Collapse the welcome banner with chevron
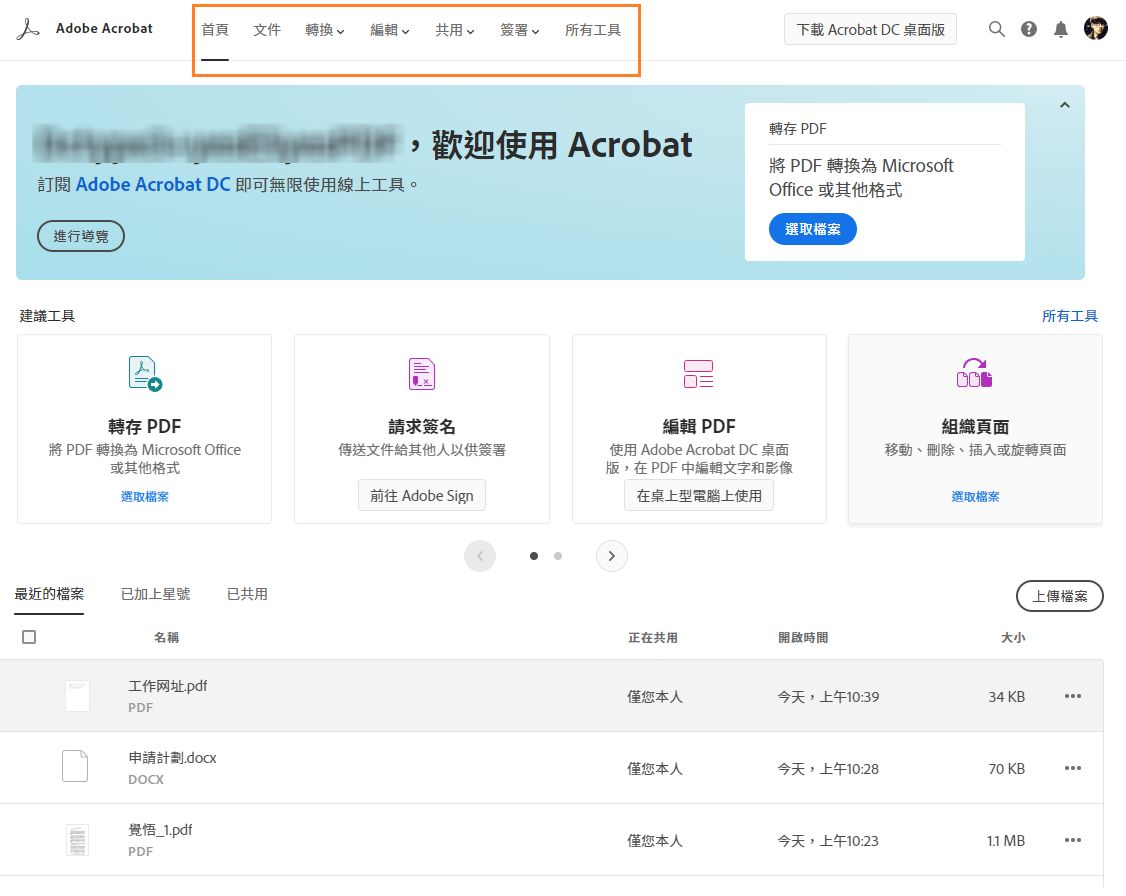This screenshot has height=896, width=1126. pyautogui.click(x=1065, y=105)
